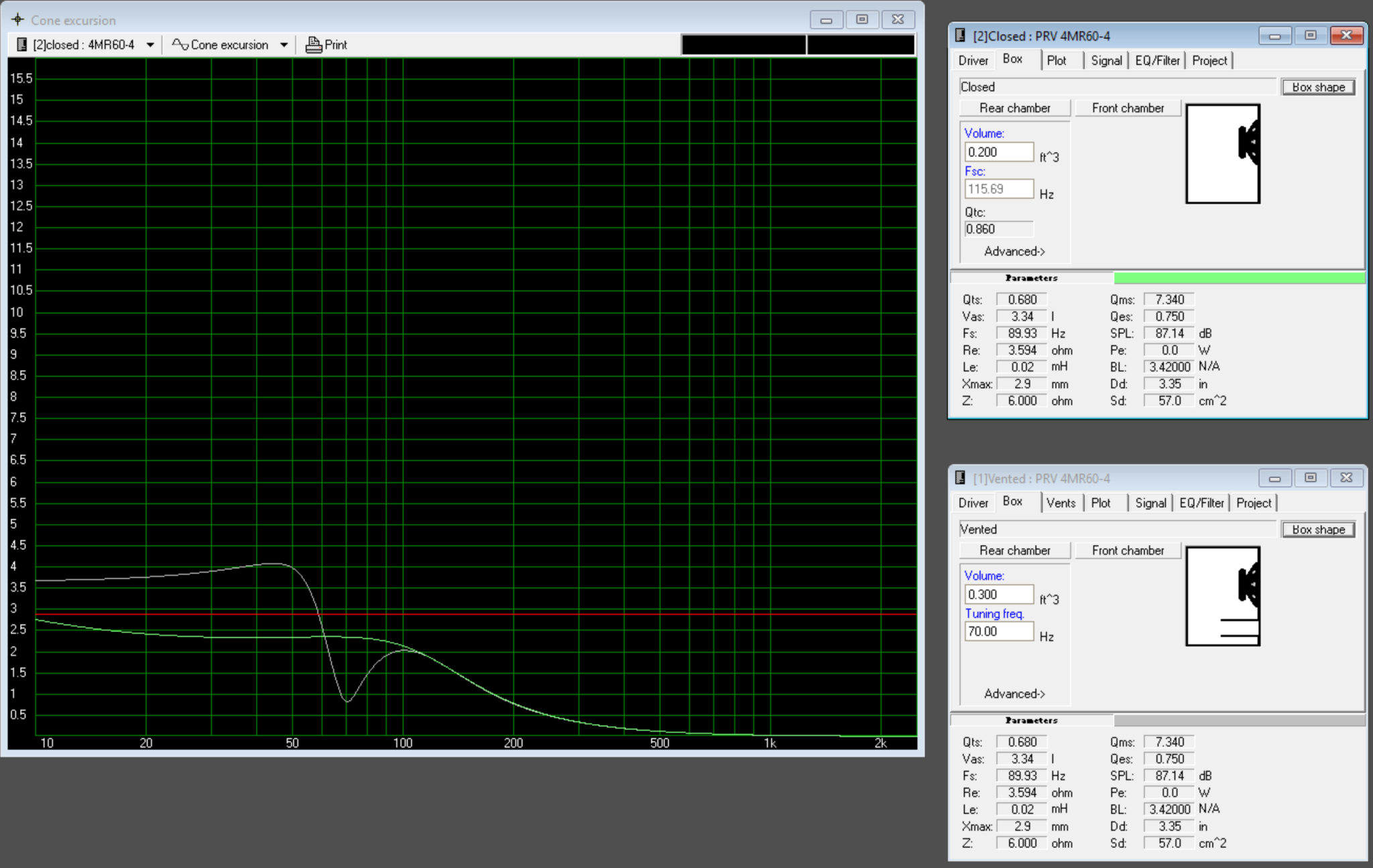Click the Box shape button in the Closed window
Viewport: 1373px width, 868px height.
pos(1318,87)
